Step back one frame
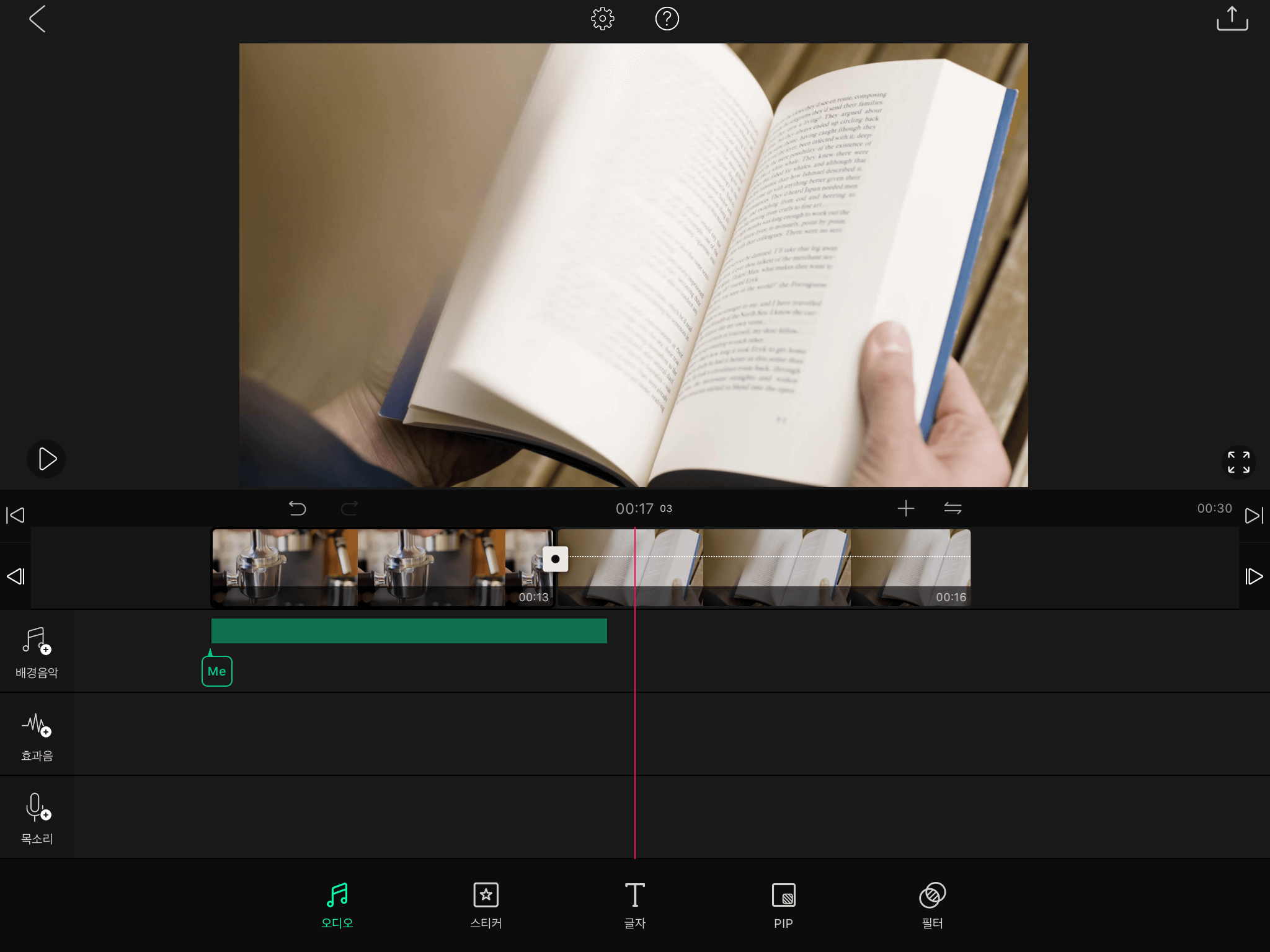Screen dimensions: 1270x952 pyautogui.click(x=16, y=576)
